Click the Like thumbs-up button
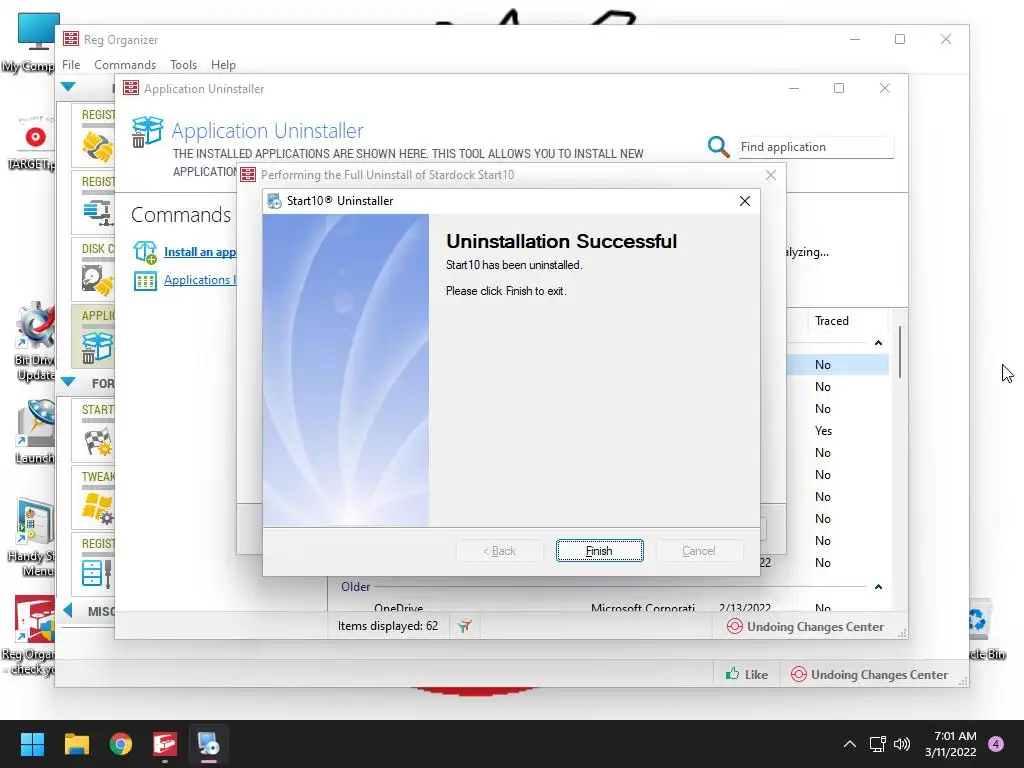This screenshot has width=1024, height=768. click(746, 675)
